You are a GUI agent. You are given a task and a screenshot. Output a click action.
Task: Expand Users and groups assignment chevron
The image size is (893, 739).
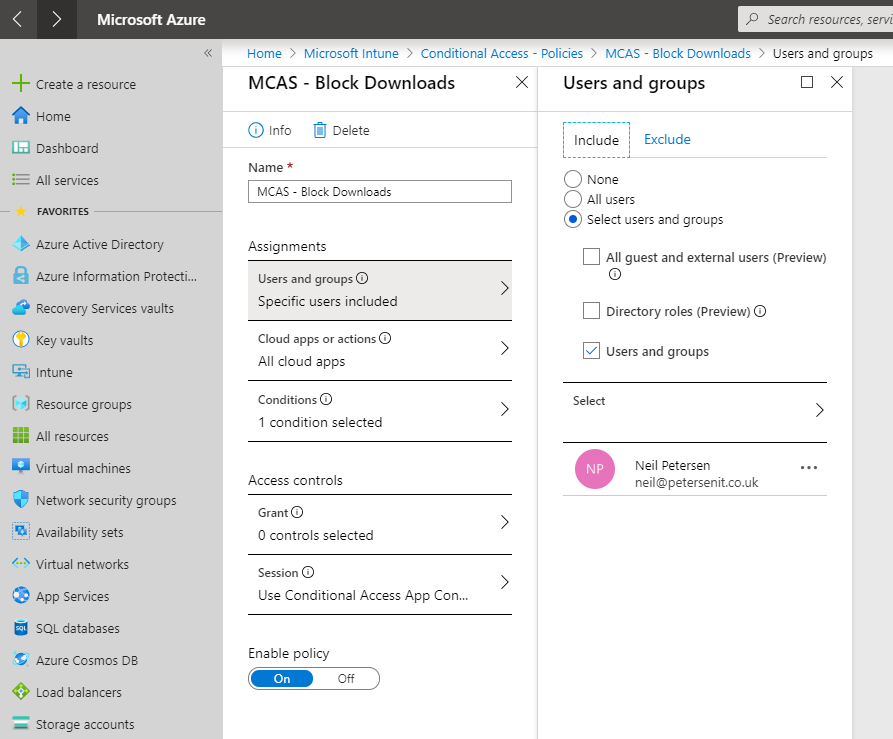pyautogui.click(x=505, y=288)
